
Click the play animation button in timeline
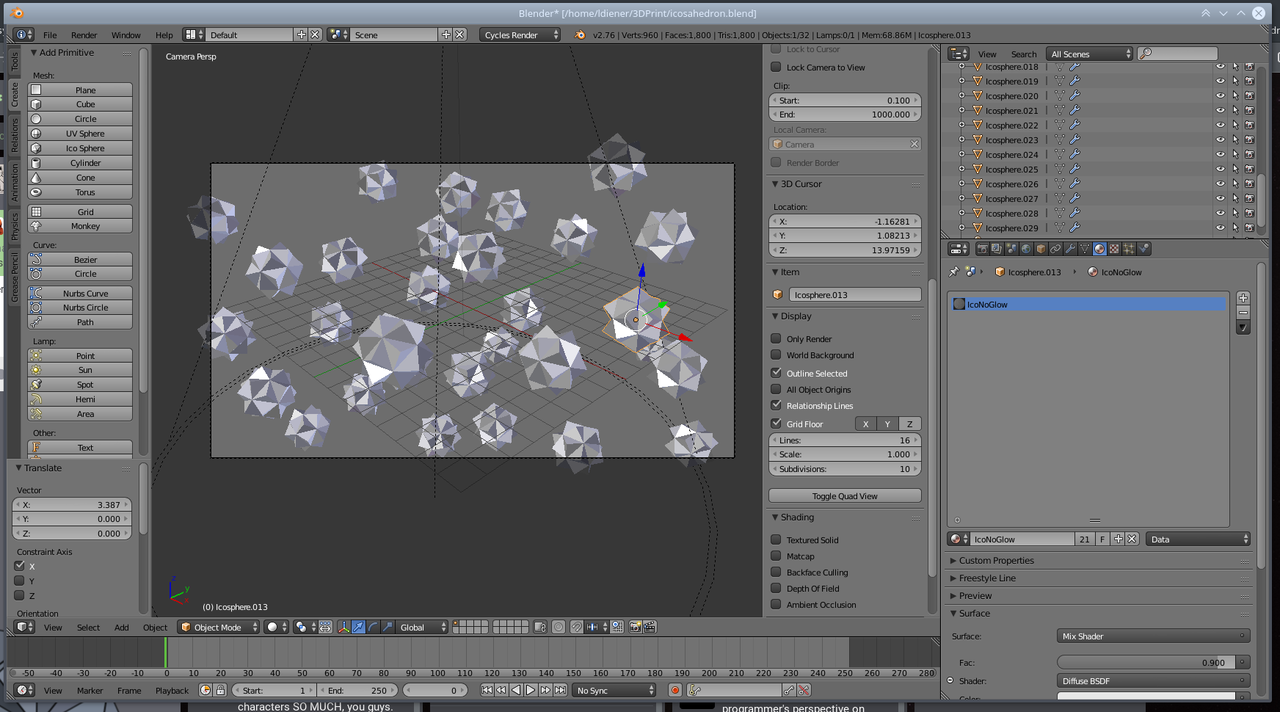click(531, 690)
